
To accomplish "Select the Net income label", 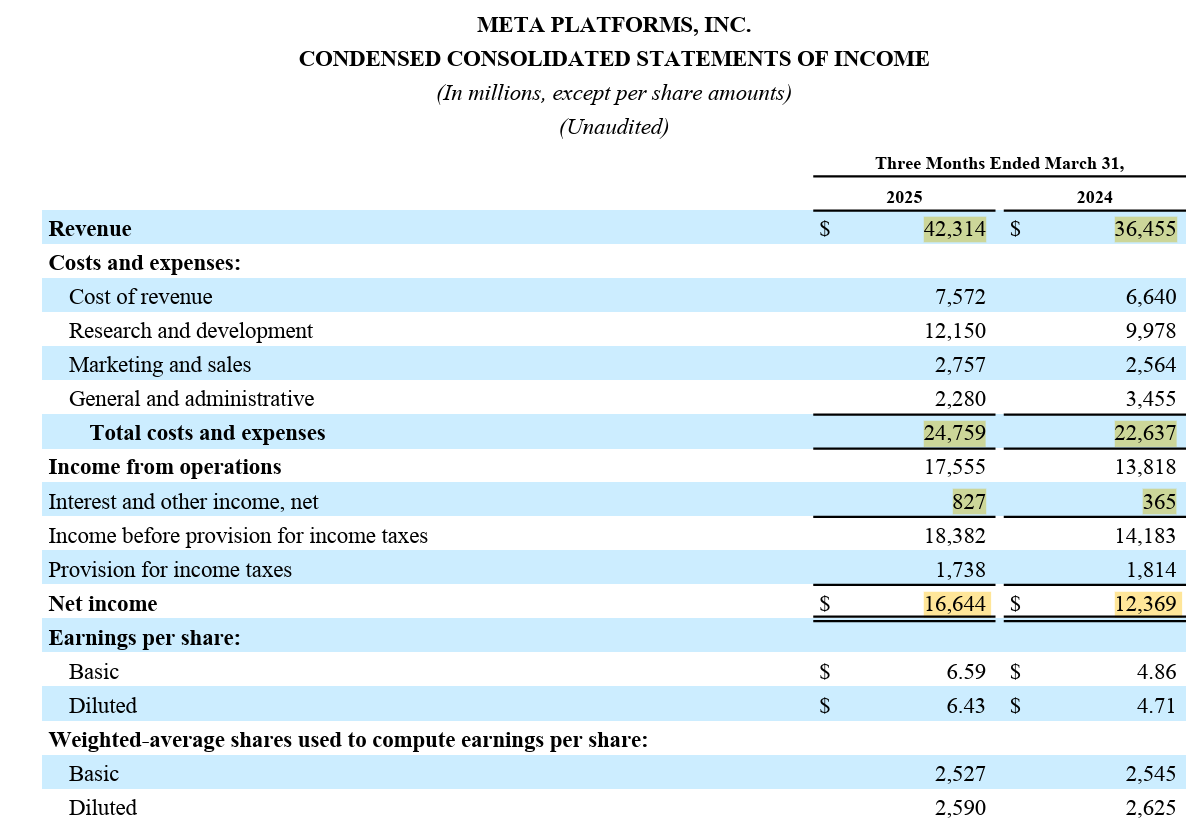I will click(x=103, y=604).
